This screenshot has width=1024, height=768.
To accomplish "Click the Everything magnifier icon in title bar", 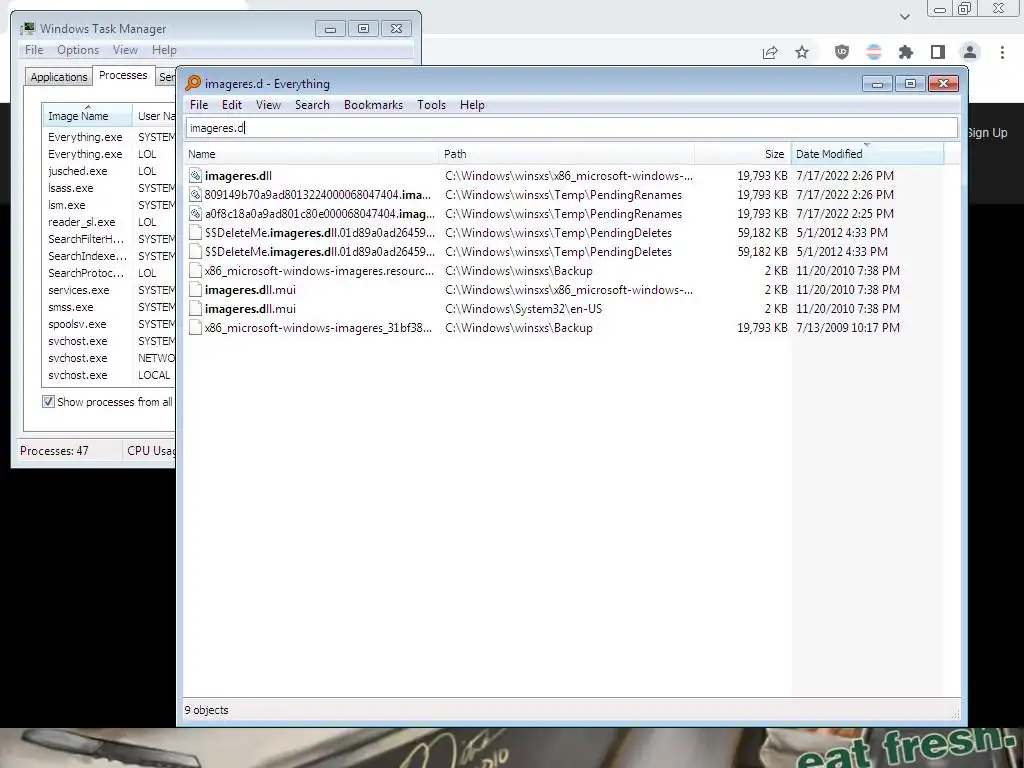I will (x=193, y=83).
